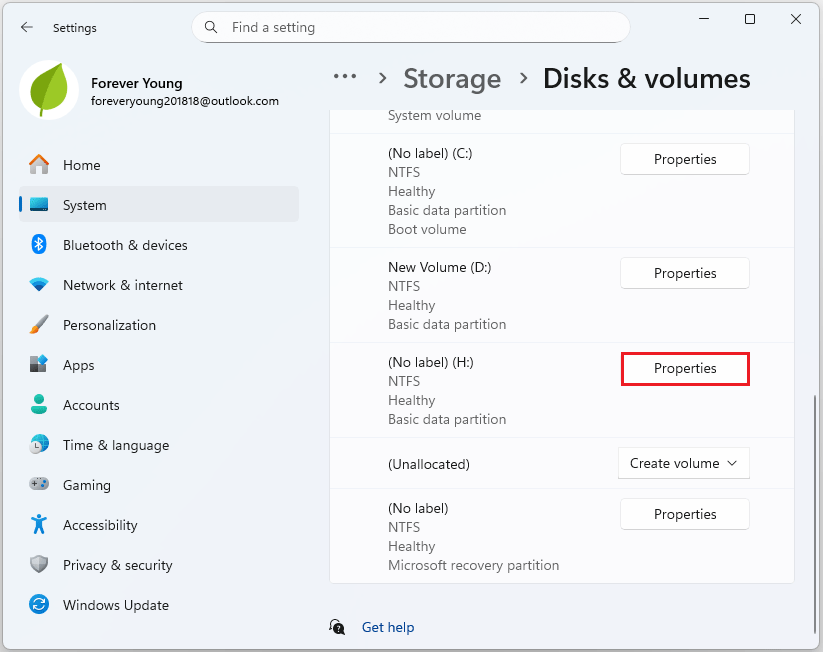Open the Home settings page
The width and height of the screenshot is (823, 652).
pyautogui.click(x=81, y=165)
